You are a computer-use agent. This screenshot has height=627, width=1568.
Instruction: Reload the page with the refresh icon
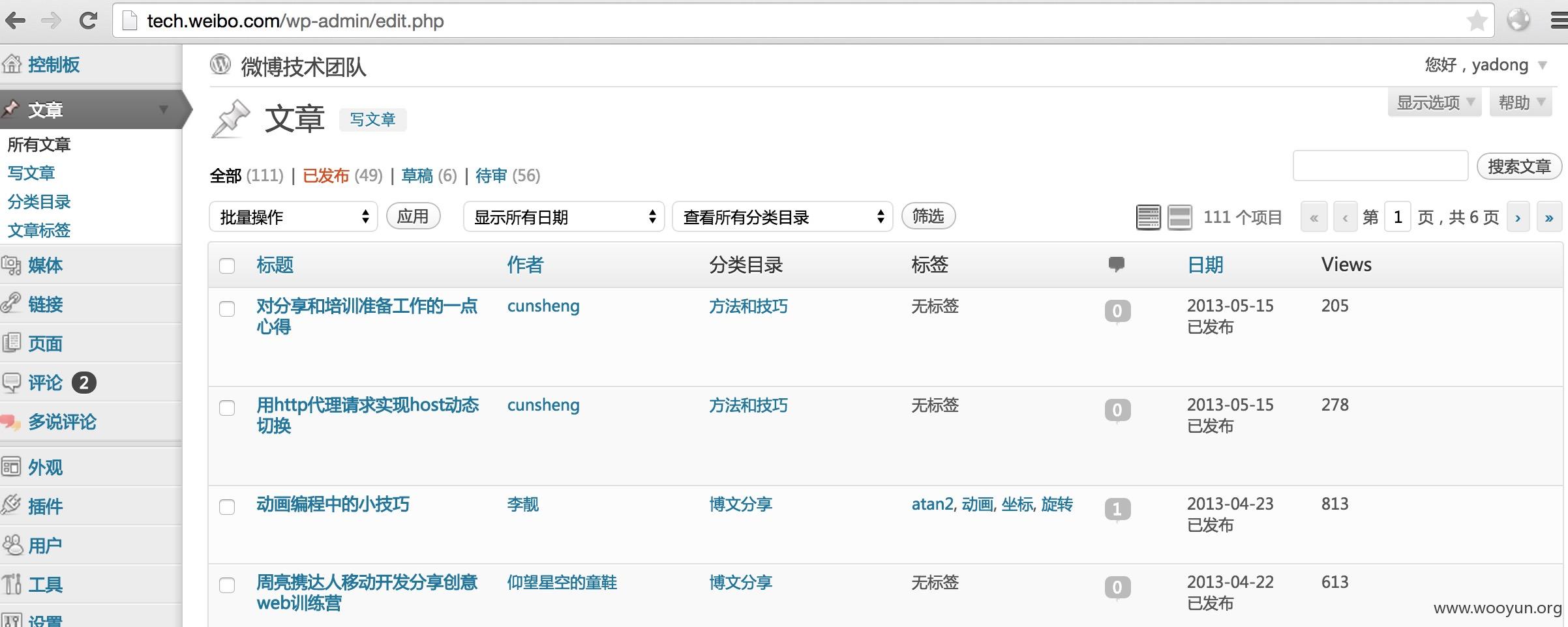click(87, 21)
